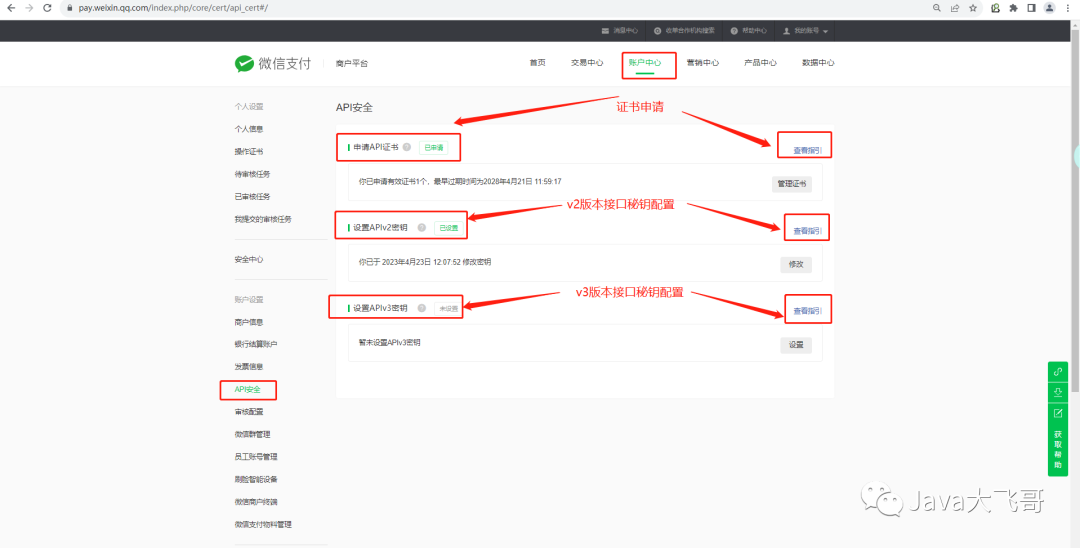Reload the page with the refresh icon

tap(47, 8)
